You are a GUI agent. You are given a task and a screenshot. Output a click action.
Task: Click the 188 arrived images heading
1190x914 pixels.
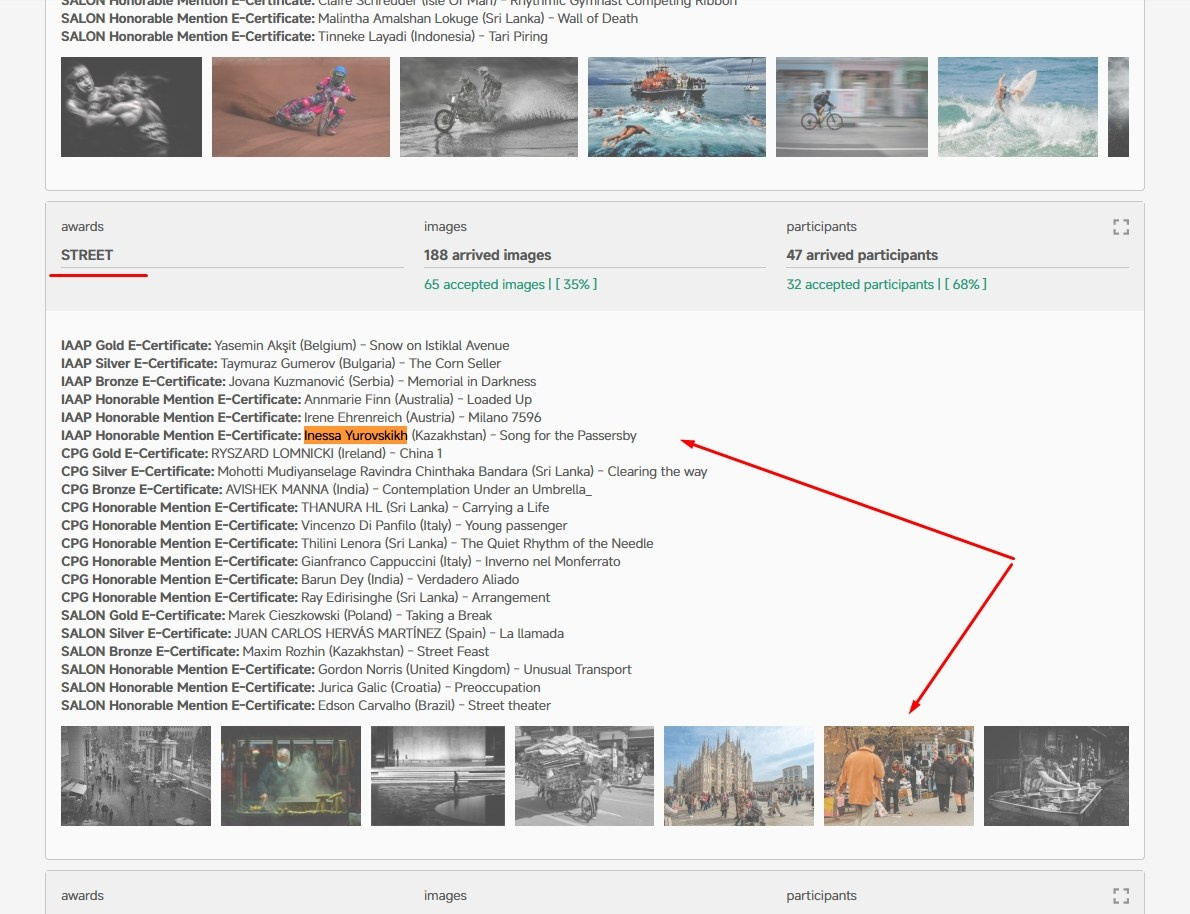click(487, 255)
